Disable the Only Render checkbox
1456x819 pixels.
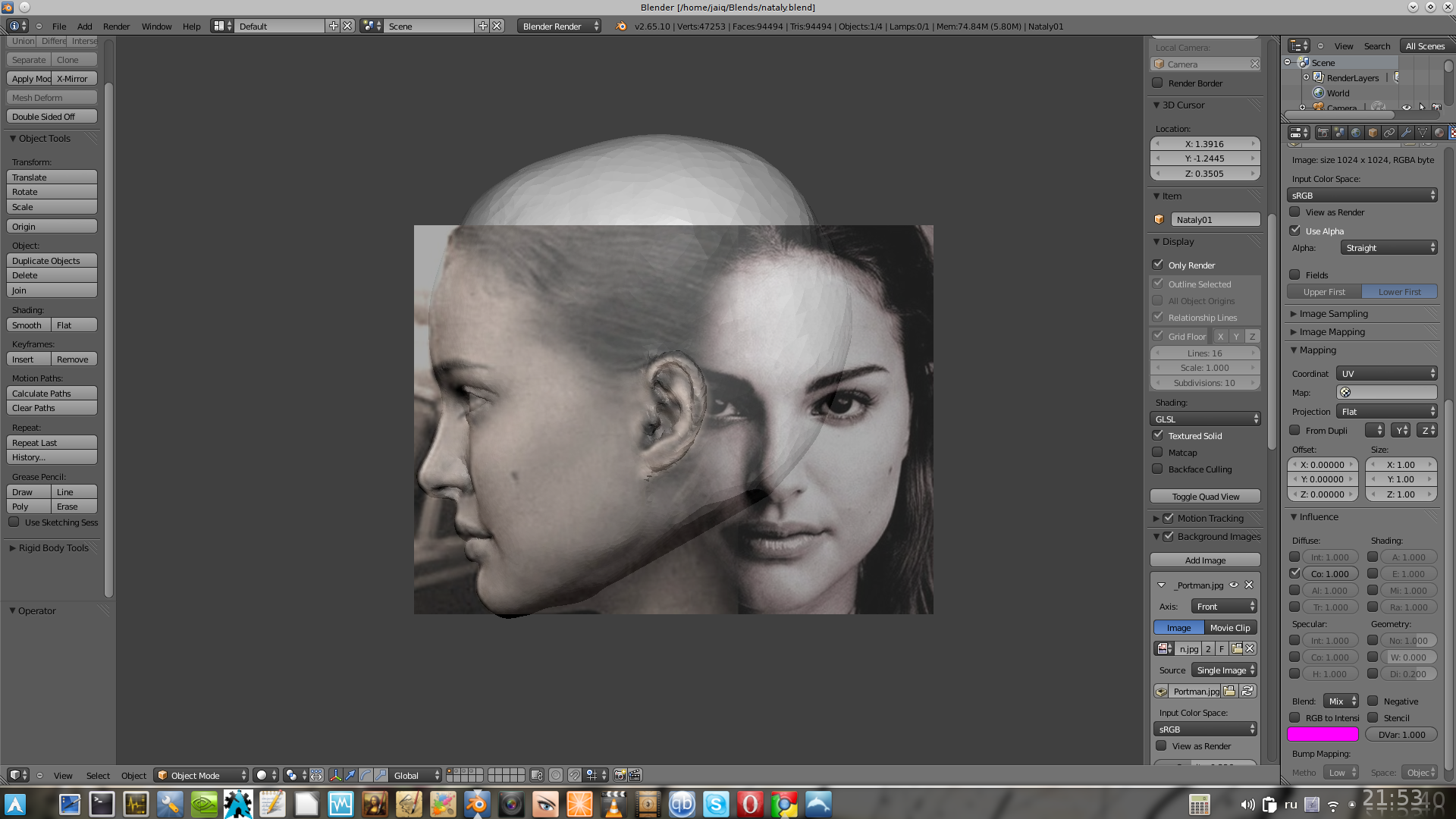(x=1158, y=265)
